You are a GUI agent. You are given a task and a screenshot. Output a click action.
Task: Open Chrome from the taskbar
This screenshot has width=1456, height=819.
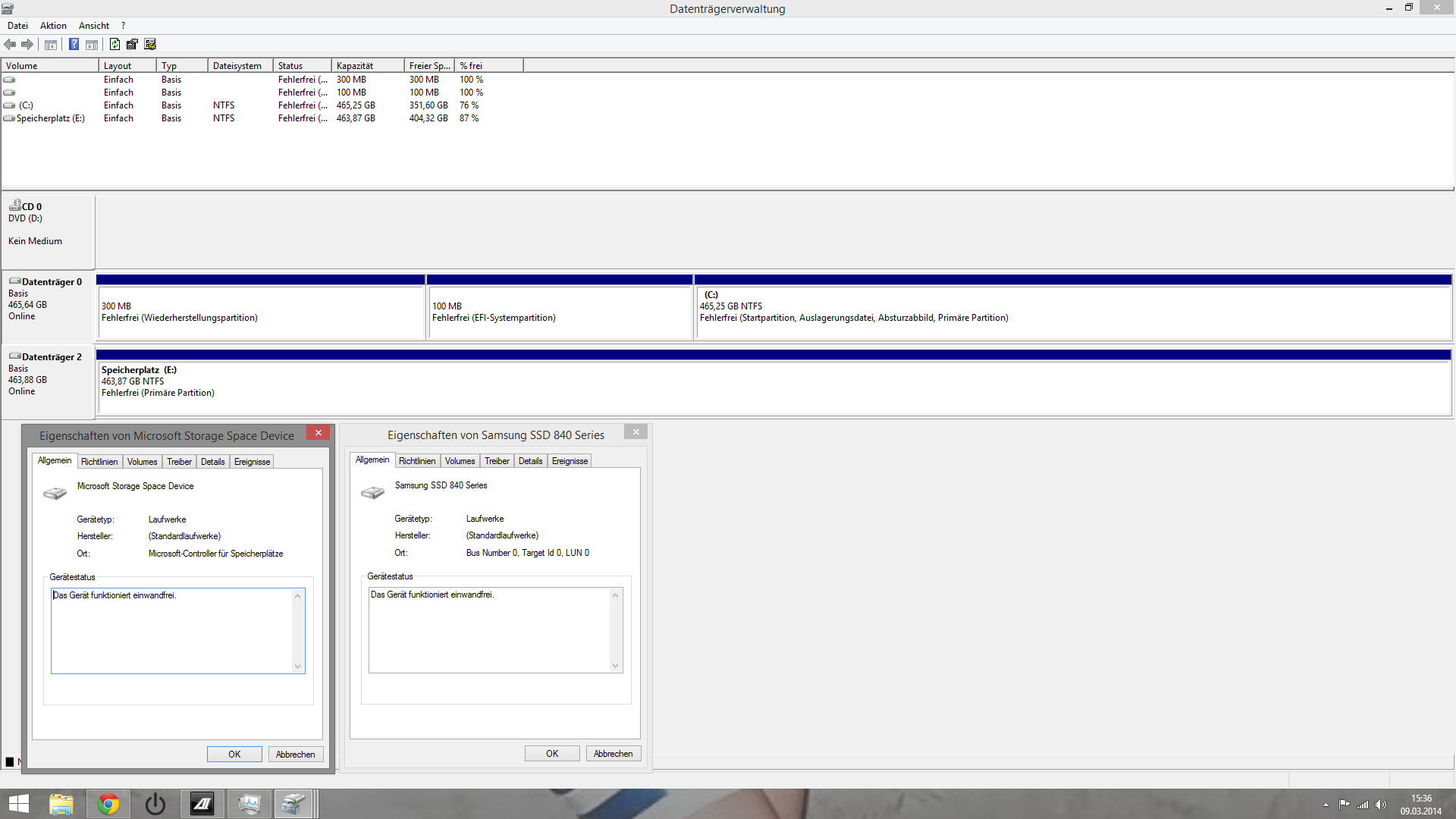[x=108, y=804]
